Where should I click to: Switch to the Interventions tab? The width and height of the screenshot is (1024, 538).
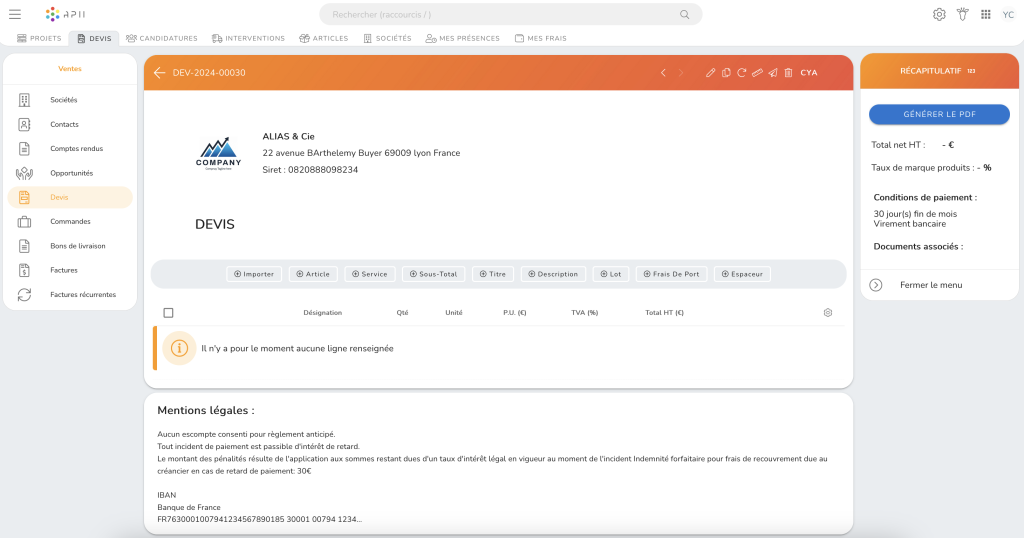248,38
